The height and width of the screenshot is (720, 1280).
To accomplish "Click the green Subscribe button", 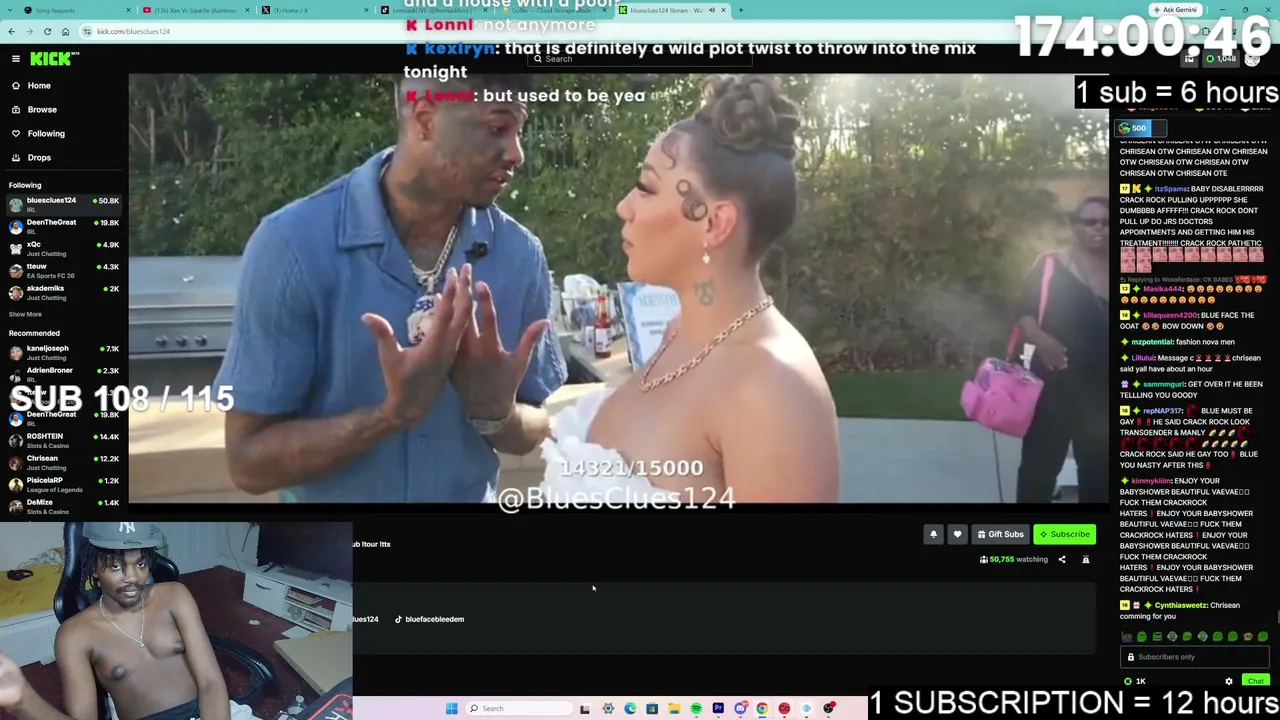I will pyautogui.click(x=1064, y=534).
